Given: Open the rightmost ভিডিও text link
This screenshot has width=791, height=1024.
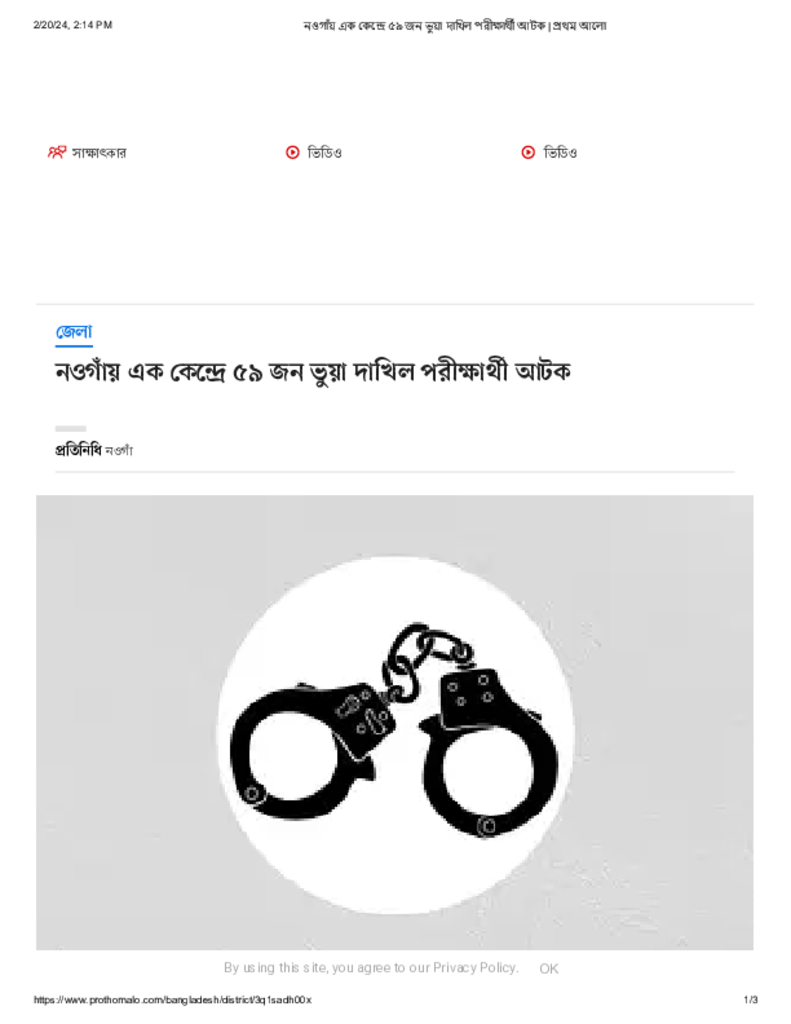Looking at the screenshot, I should click(560, 153).
